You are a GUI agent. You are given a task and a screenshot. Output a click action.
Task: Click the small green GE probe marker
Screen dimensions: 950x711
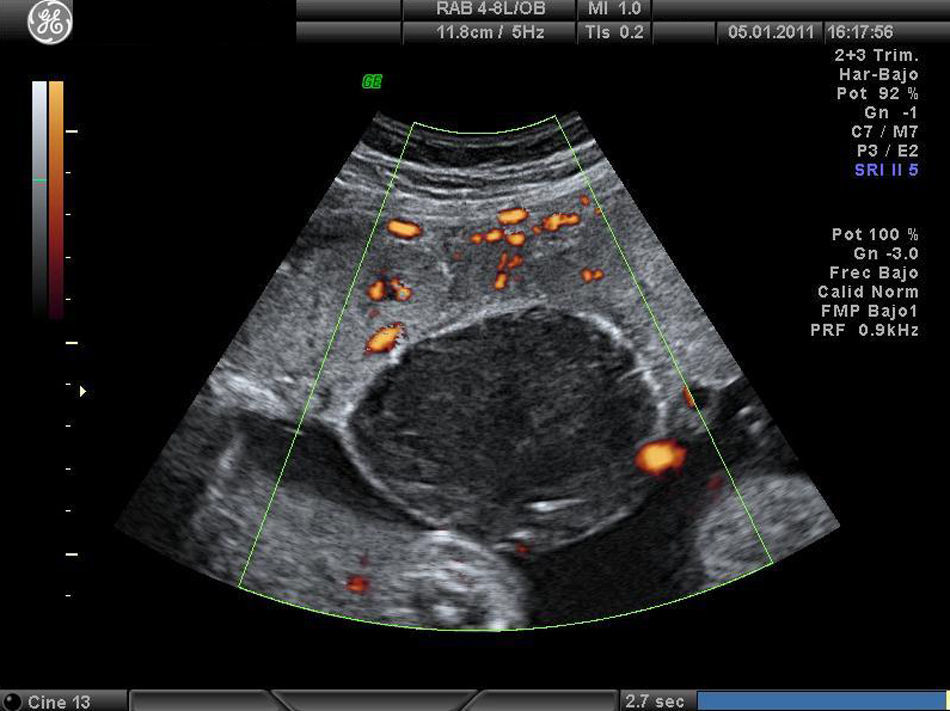pos(372,83)
